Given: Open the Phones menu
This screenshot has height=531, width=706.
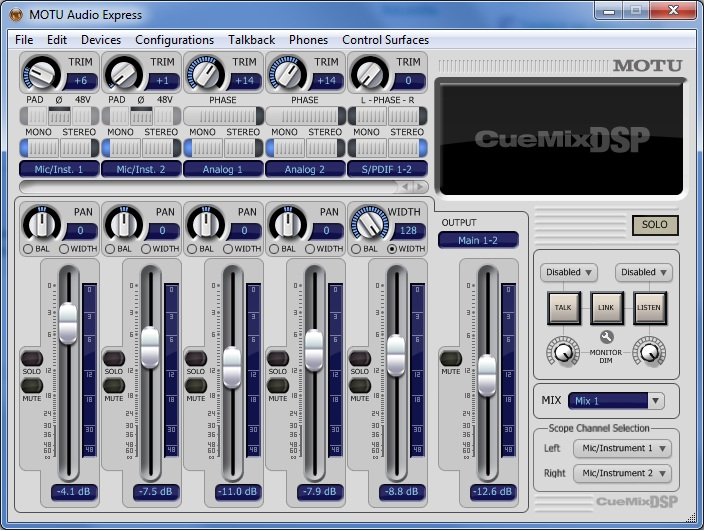Looking at the screenshot, I should [x=308, y=40].
